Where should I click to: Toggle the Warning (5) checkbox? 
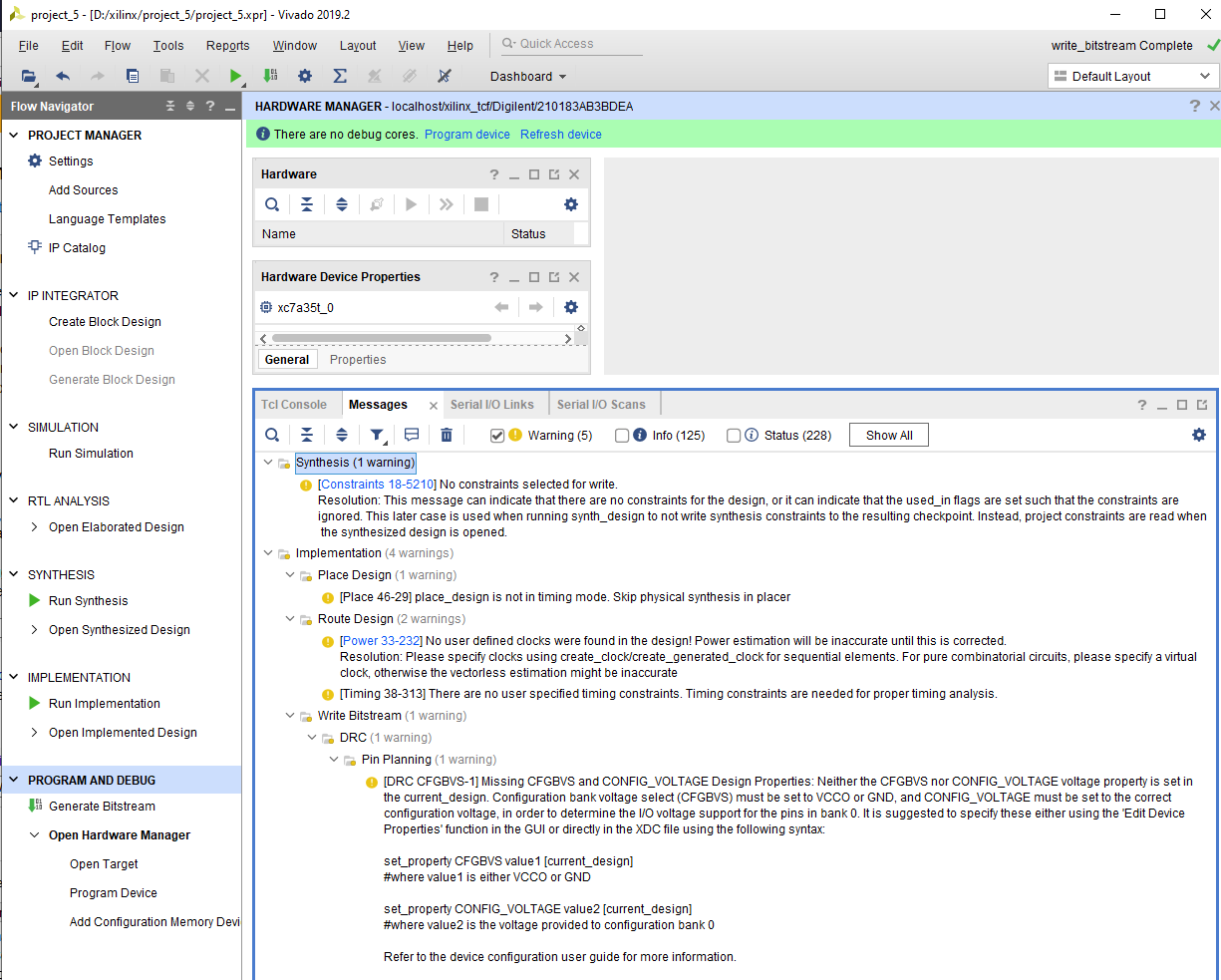point(497,435)
